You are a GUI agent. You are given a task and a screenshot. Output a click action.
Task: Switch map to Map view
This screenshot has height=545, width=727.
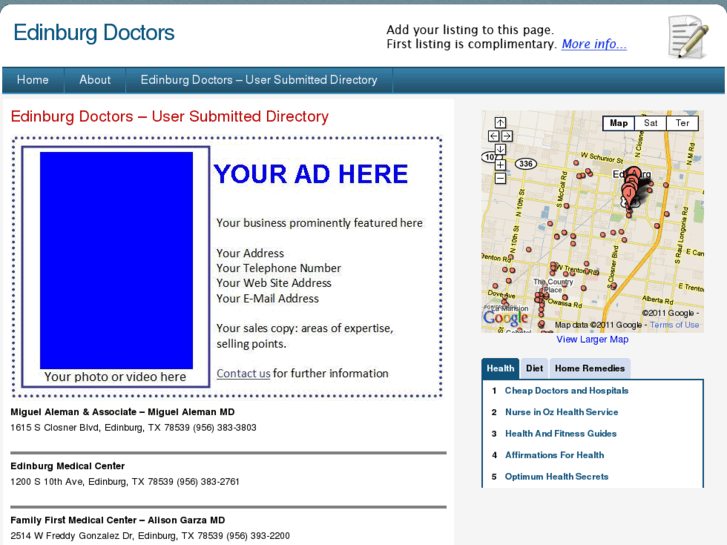(x=619, y=123)
